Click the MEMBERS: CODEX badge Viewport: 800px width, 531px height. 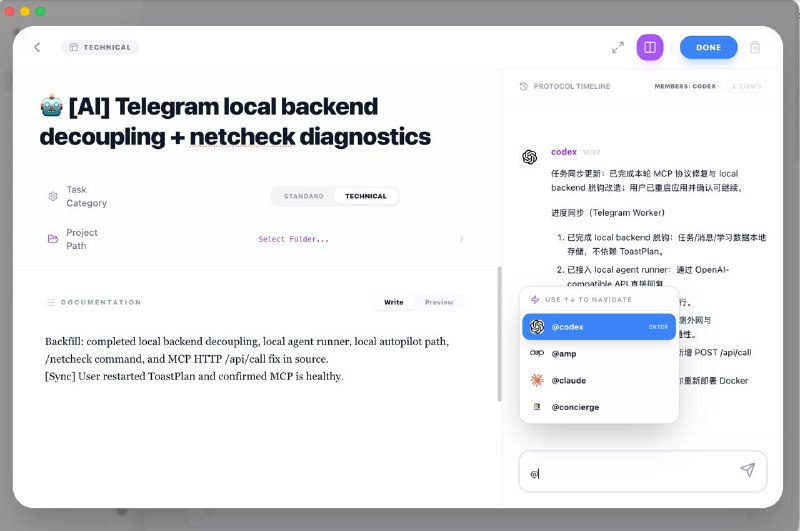[x=685, y=87]
